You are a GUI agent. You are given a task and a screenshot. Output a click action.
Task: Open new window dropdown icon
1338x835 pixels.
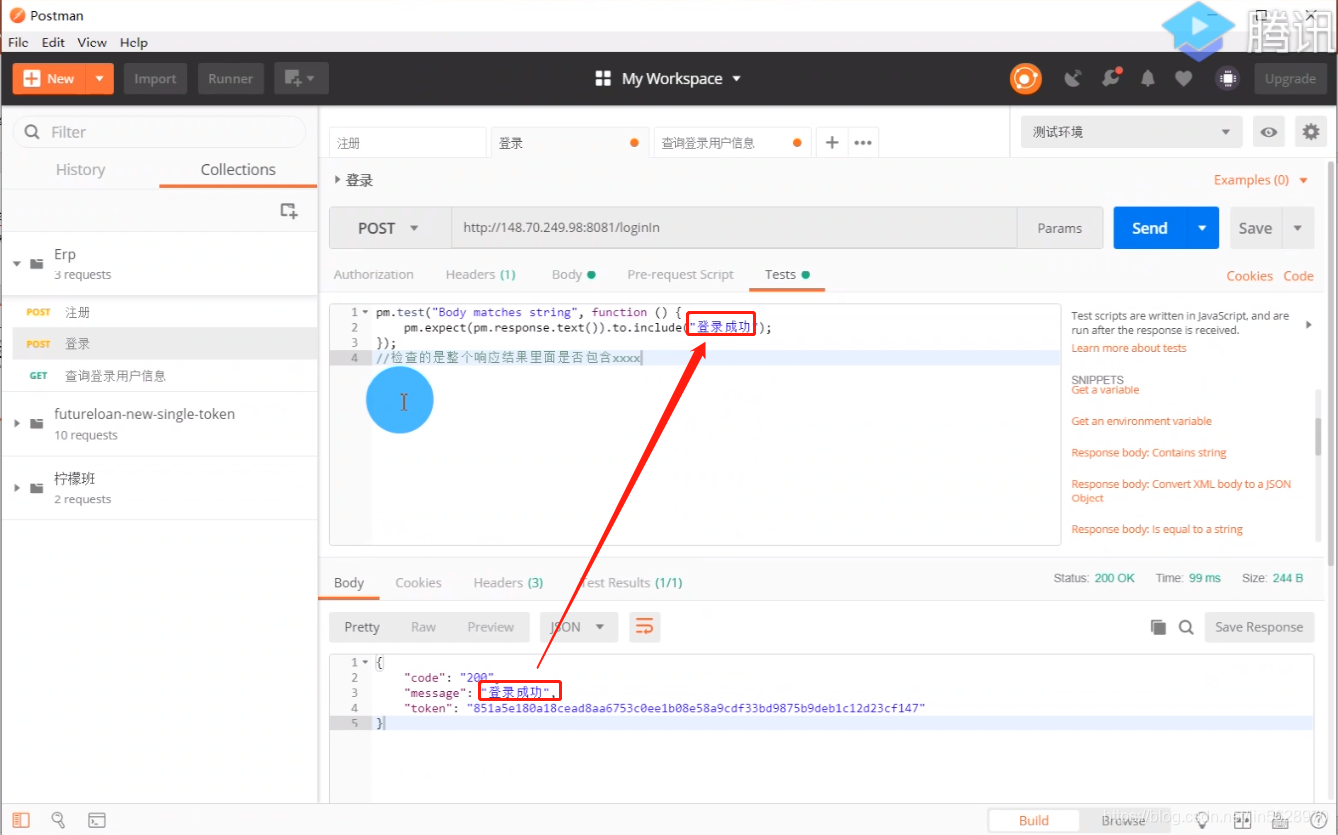click(x=301, y=79)
